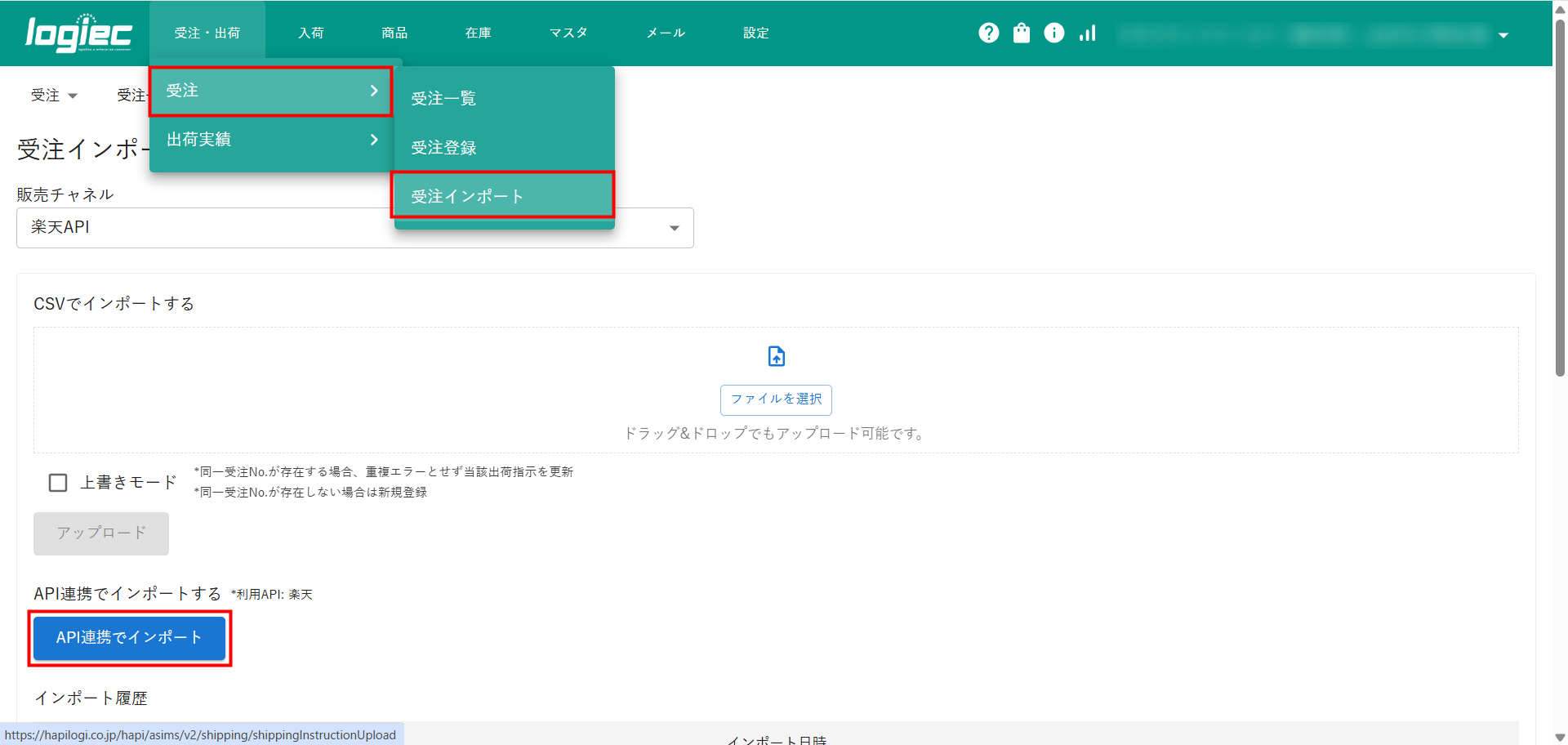Open the information icon in header
The image size is (1568, 745).
(1053, 33)
